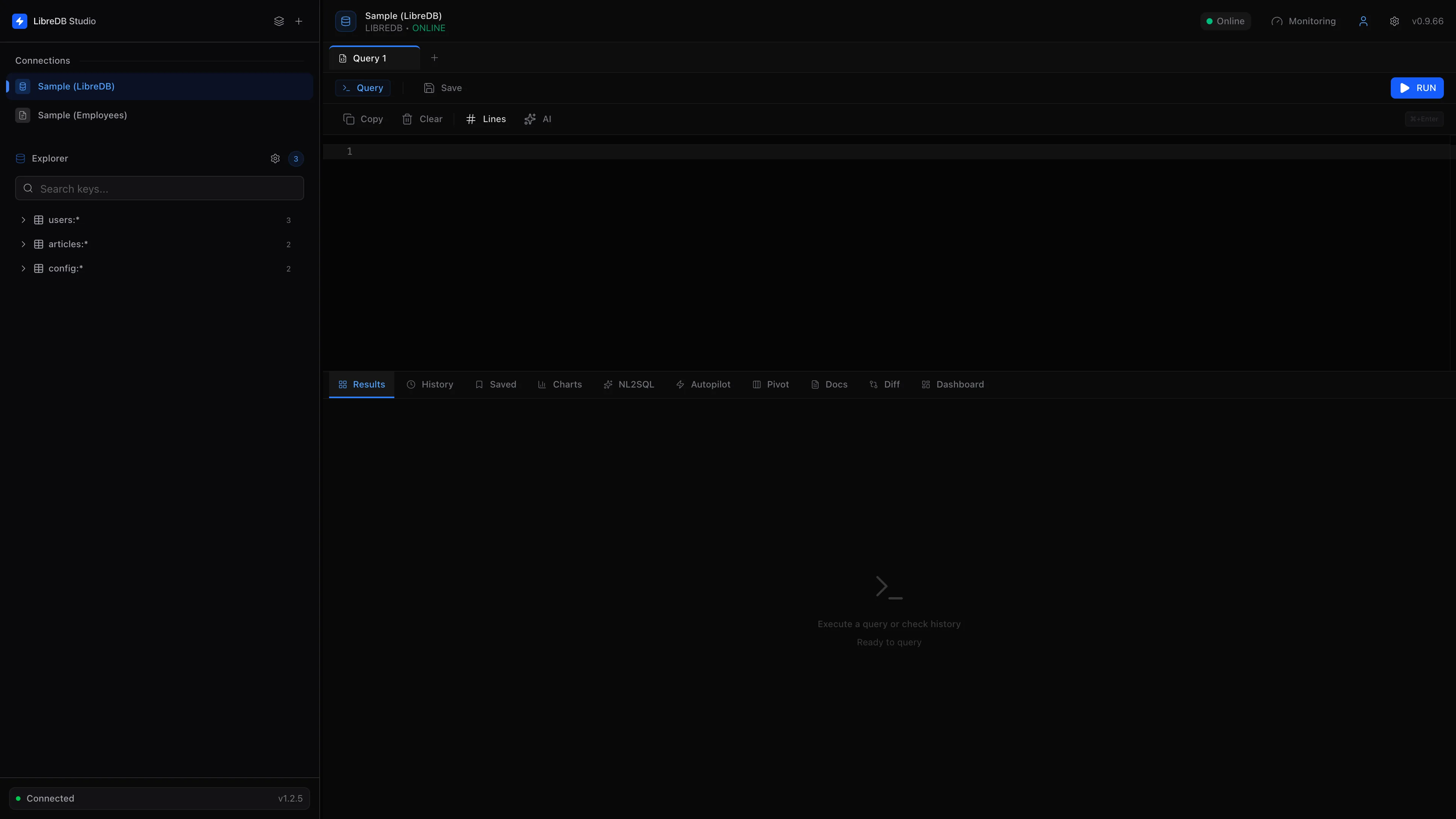Click the Connections section heading

42,61
